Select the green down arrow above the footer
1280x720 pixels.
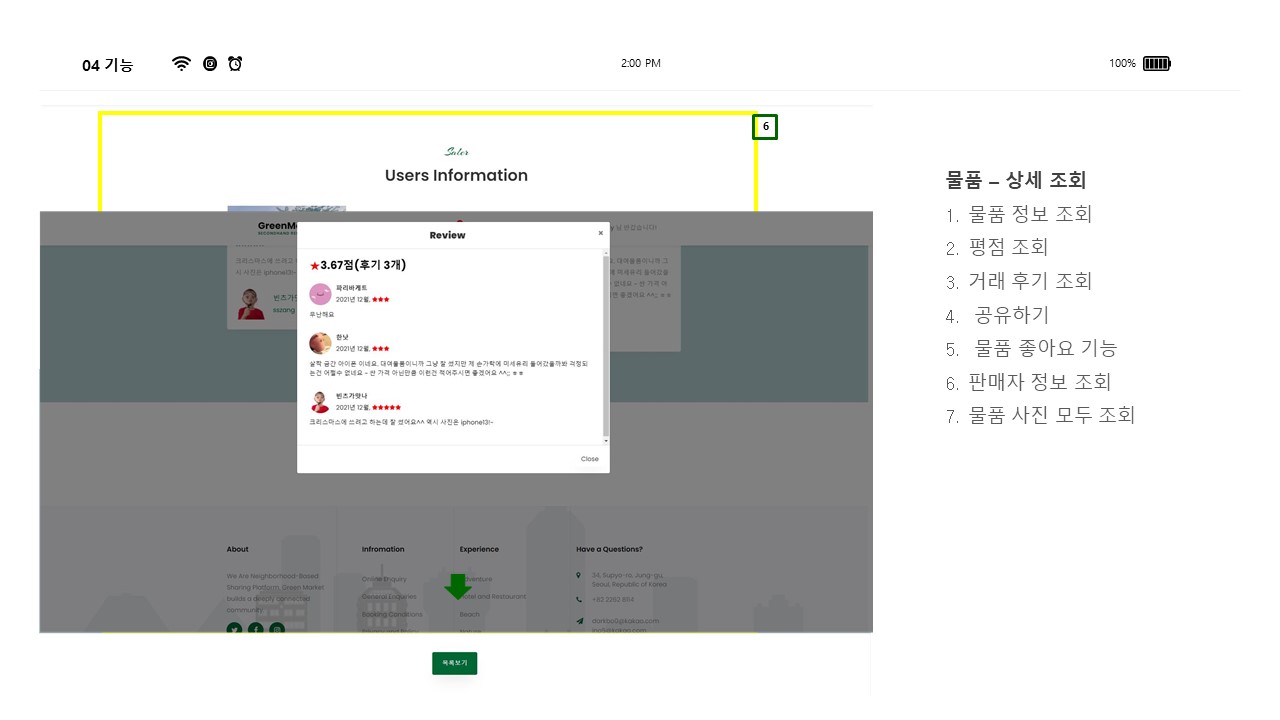458,586
